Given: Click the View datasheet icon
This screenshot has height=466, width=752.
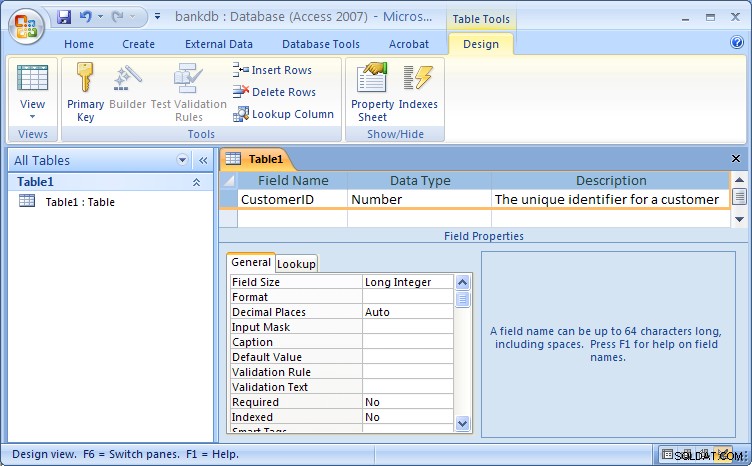Looking at the screenshot, I should point(33,78).
